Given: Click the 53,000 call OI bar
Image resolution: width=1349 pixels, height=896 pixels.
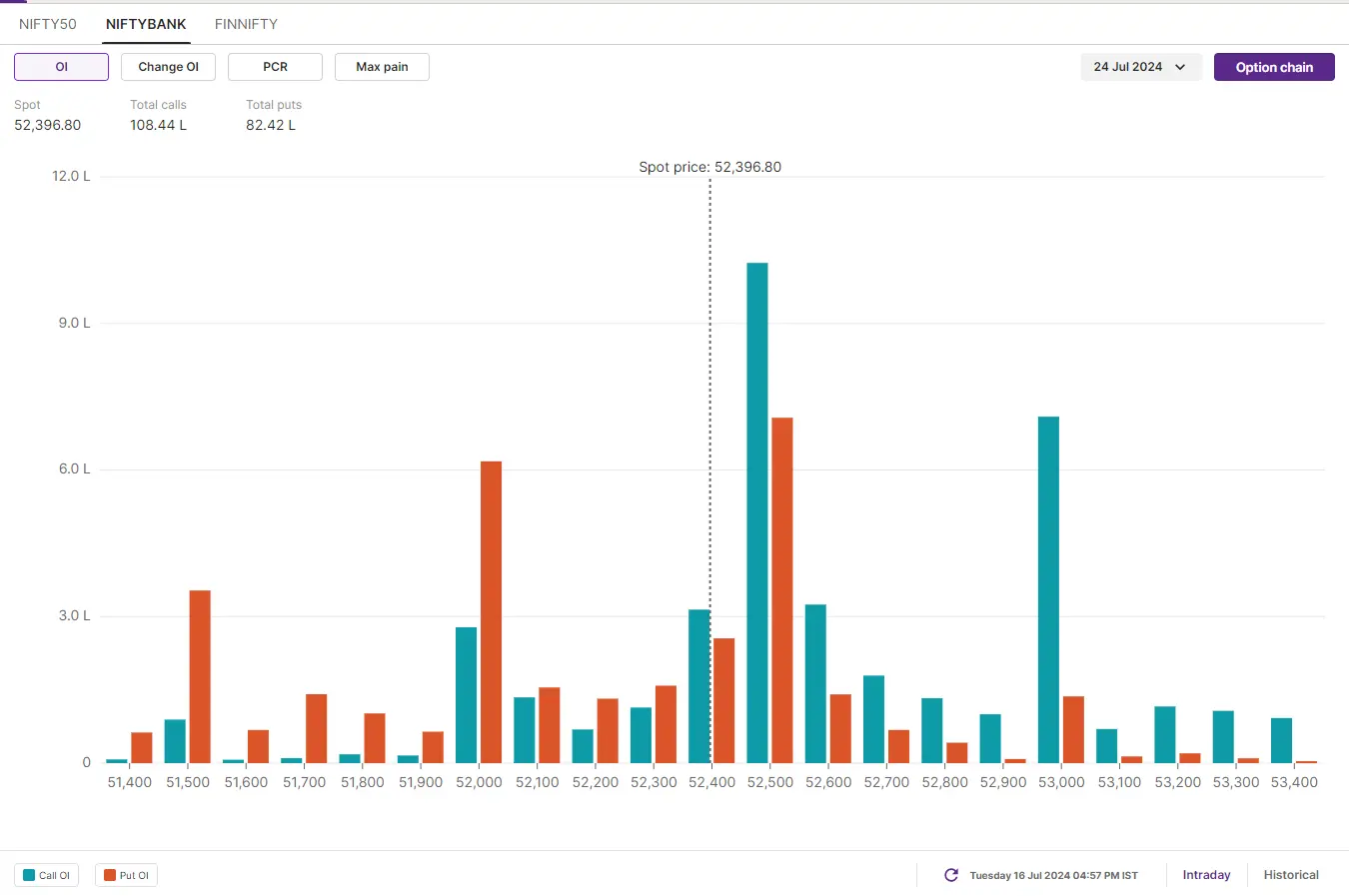Looking at the screenshot, I should point(1048,589).
